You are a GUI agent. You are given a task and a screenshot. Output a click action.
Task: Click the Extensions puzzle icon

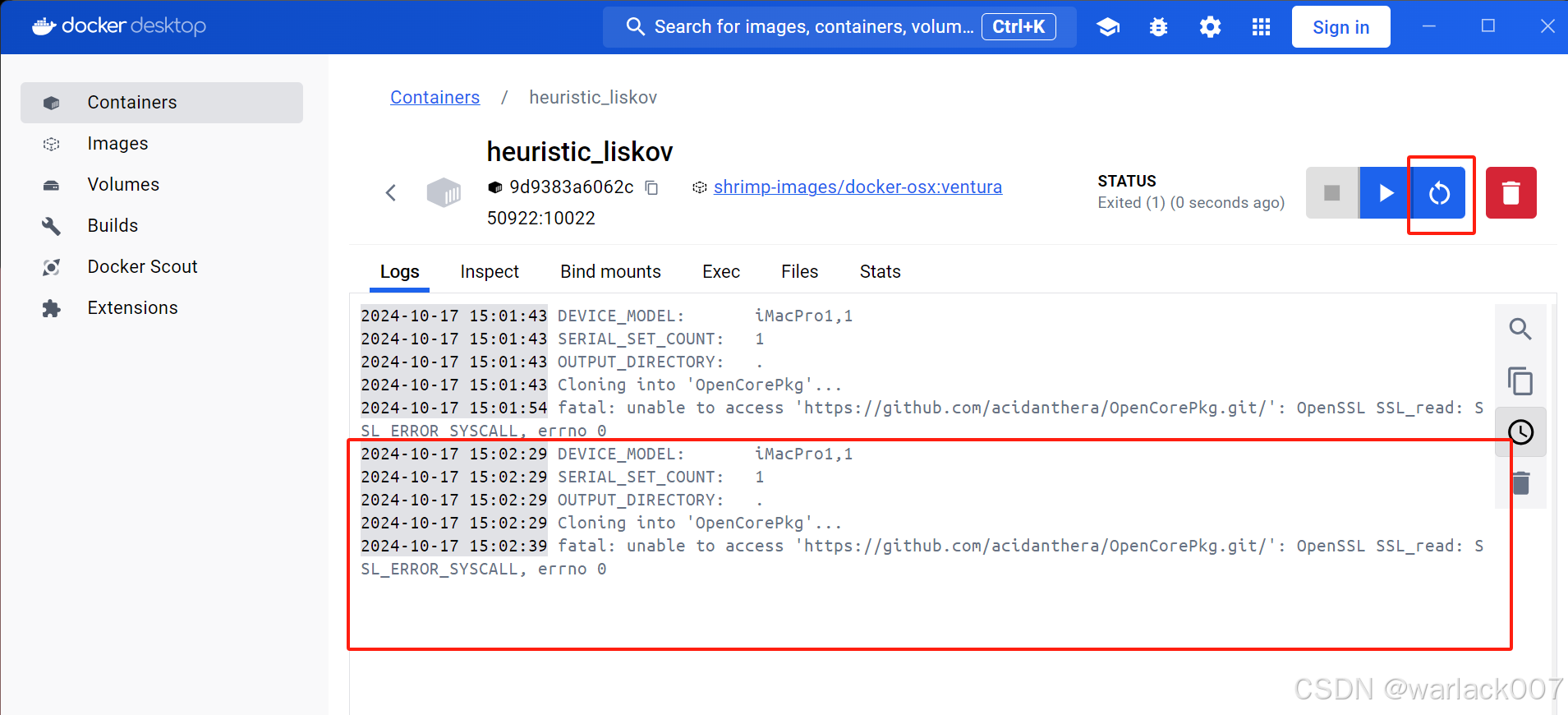pos(52,308)
